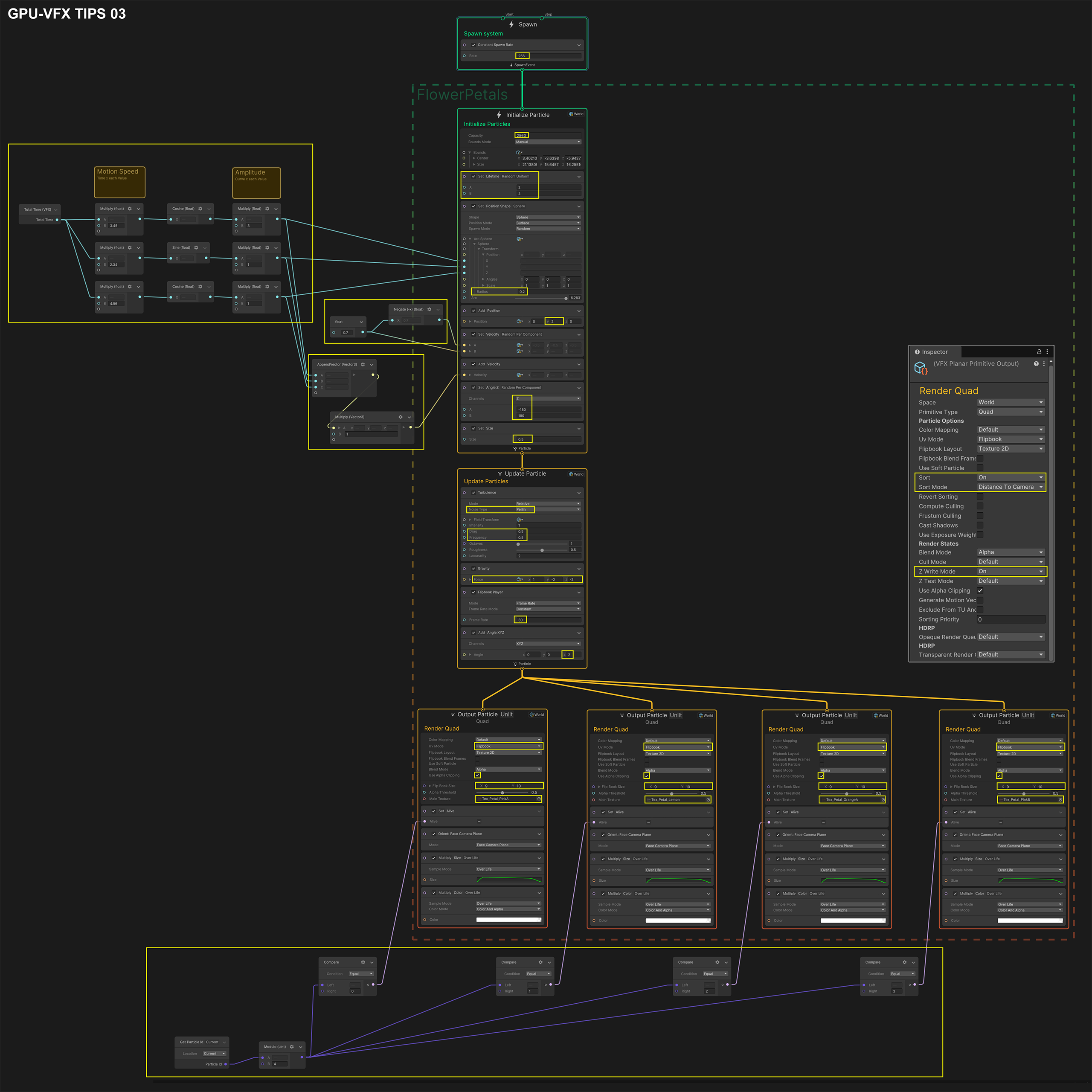Viewport: 1092px width, 1092px height.
Task: Toggle Use Alpha Clipping checkbox in Inspector
Action: tap(980, 591)
